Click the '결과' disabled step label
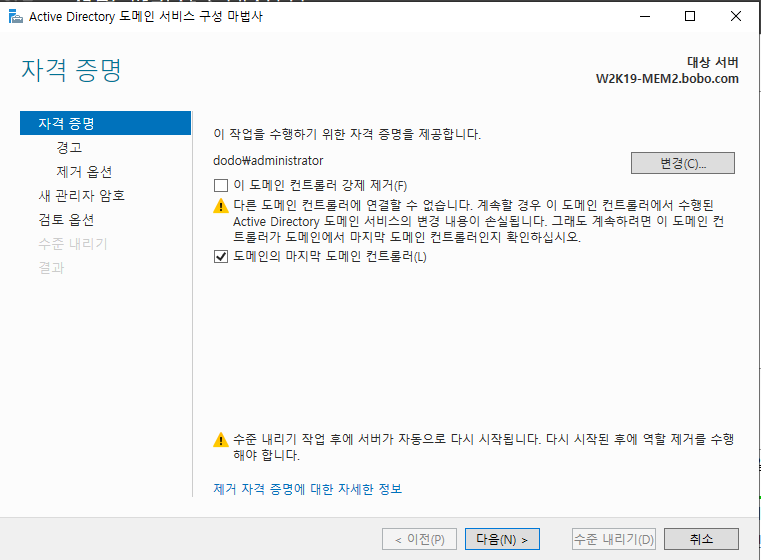This screenshot has width=761, height=560. tap(51, 268)
